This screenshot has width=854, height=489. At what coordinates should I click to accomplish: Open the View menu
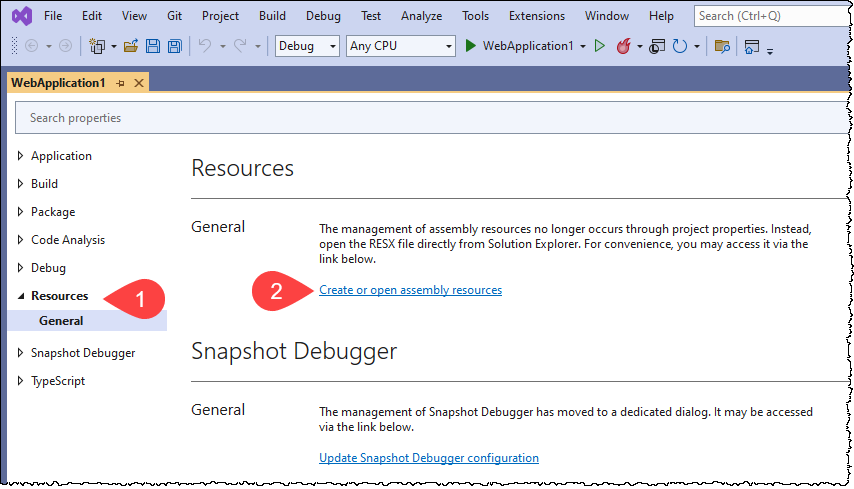click(x=134, y=16)
